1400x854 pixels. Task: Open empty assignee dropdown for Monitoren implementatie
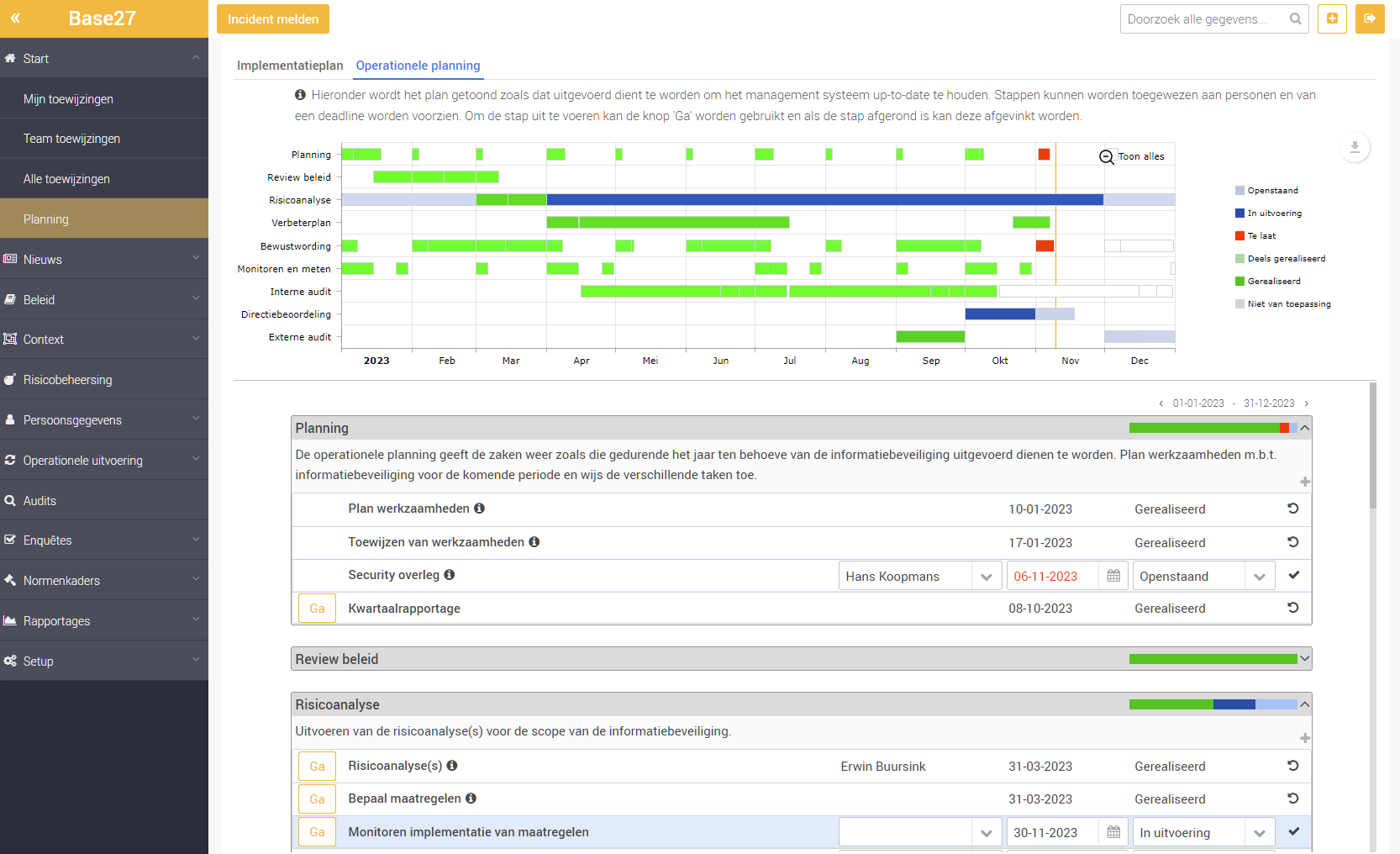(987, 833)
